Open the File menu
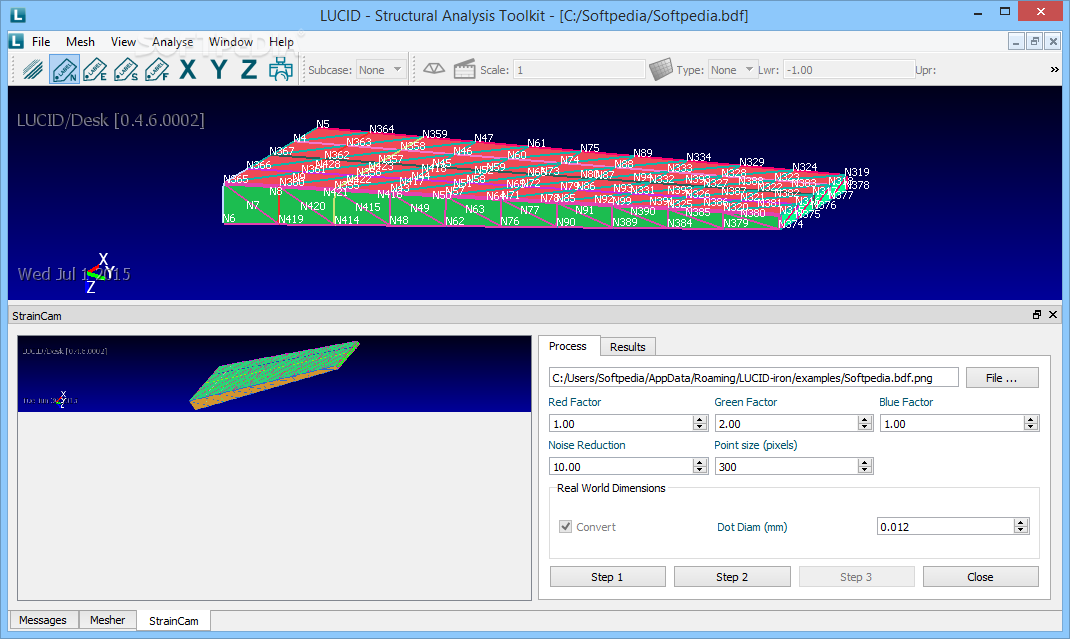Image resolution: width=1070 pixels, height=639 pixels. (41, 42)
